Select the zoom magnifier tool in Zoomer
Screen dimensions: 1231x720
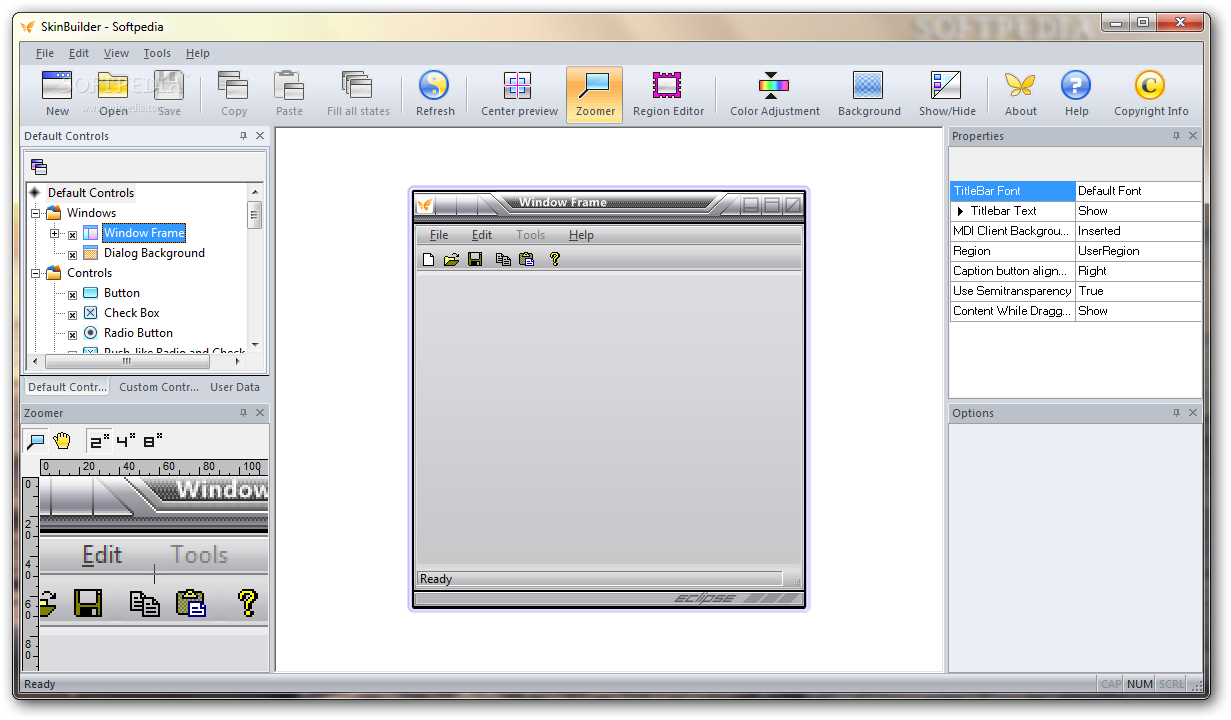pyautogui.click(x=36, y=441)
